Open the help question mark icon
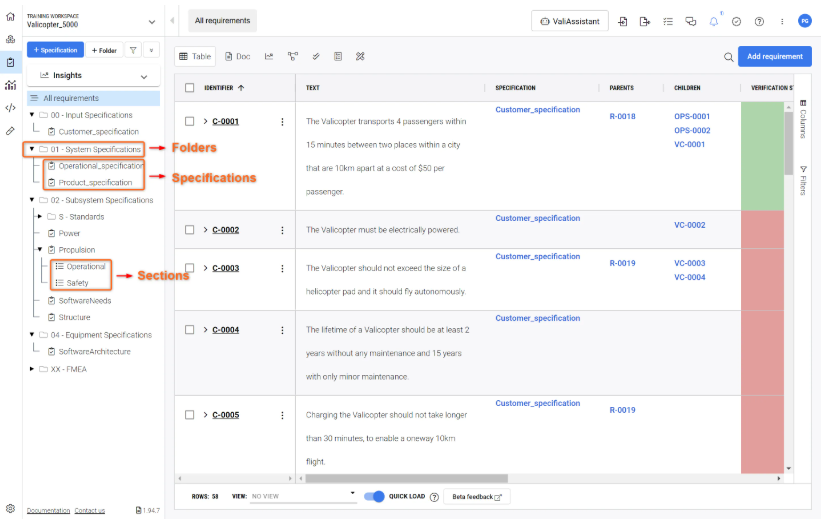Image resolution: width=827 pixels, height=526 pixels. point(759,21)
